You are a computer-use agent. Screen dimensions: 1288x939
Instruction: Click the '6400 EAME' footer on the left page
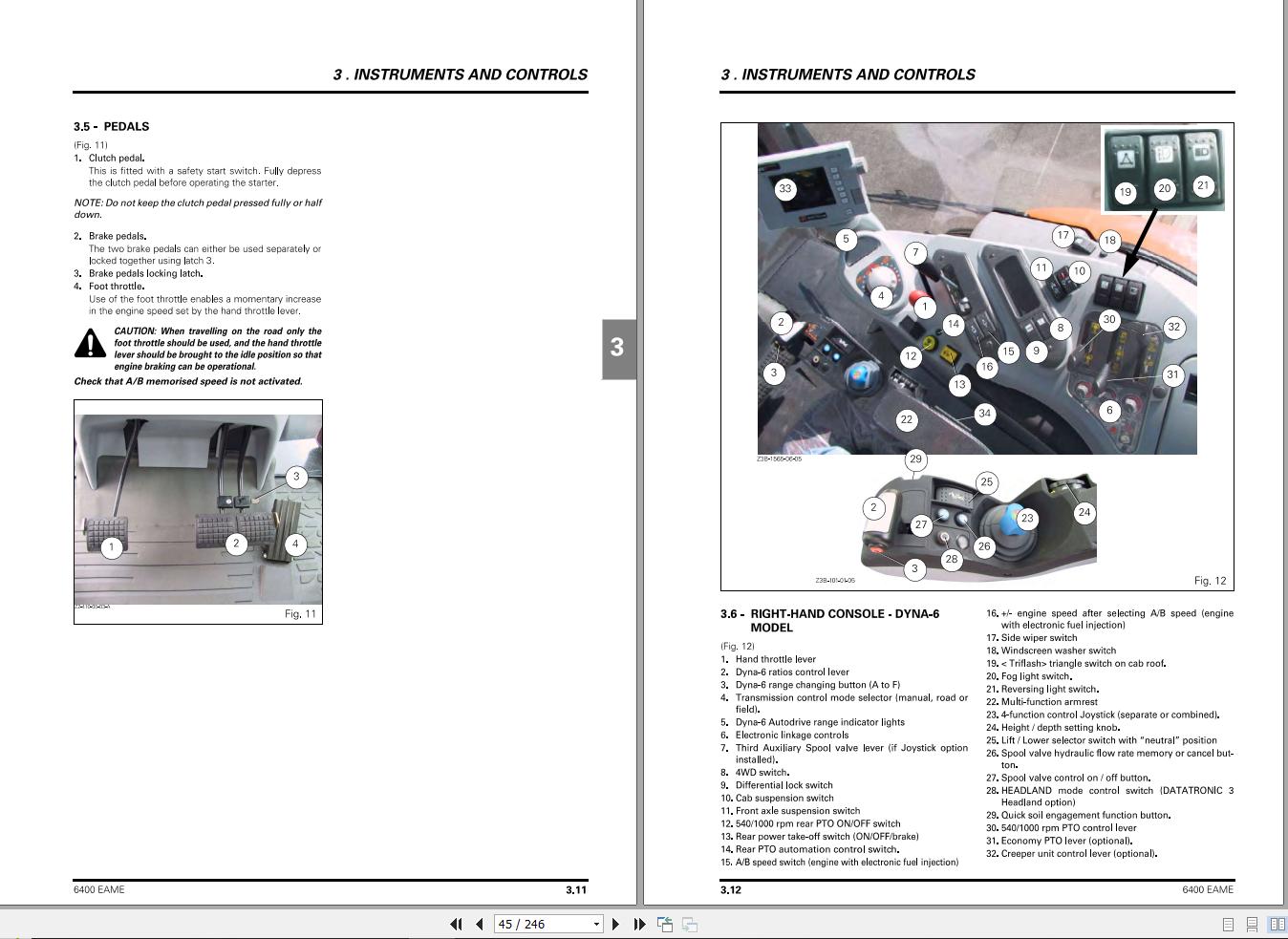99,889
